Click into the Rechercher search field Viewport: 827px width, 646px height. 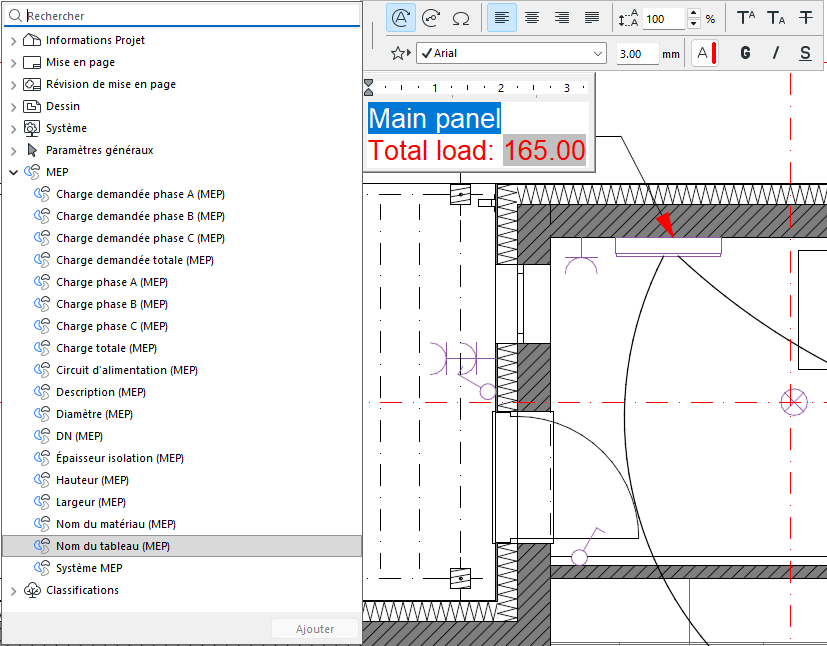[182, 16]
